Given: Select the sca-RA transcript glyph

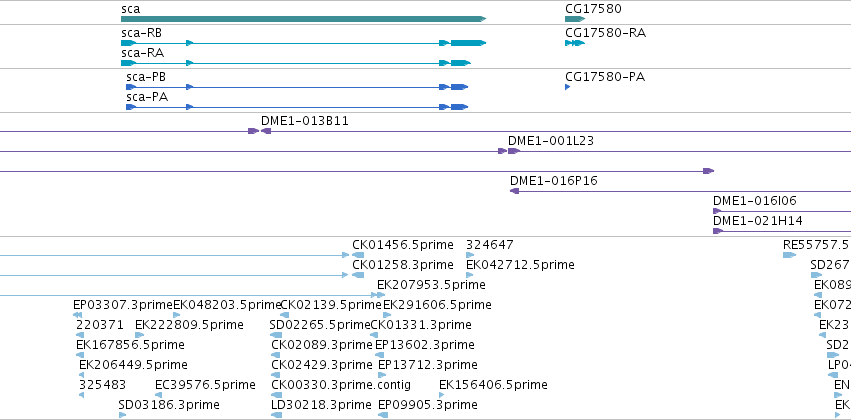Looking at the screenshot, I should pos(296,63).
